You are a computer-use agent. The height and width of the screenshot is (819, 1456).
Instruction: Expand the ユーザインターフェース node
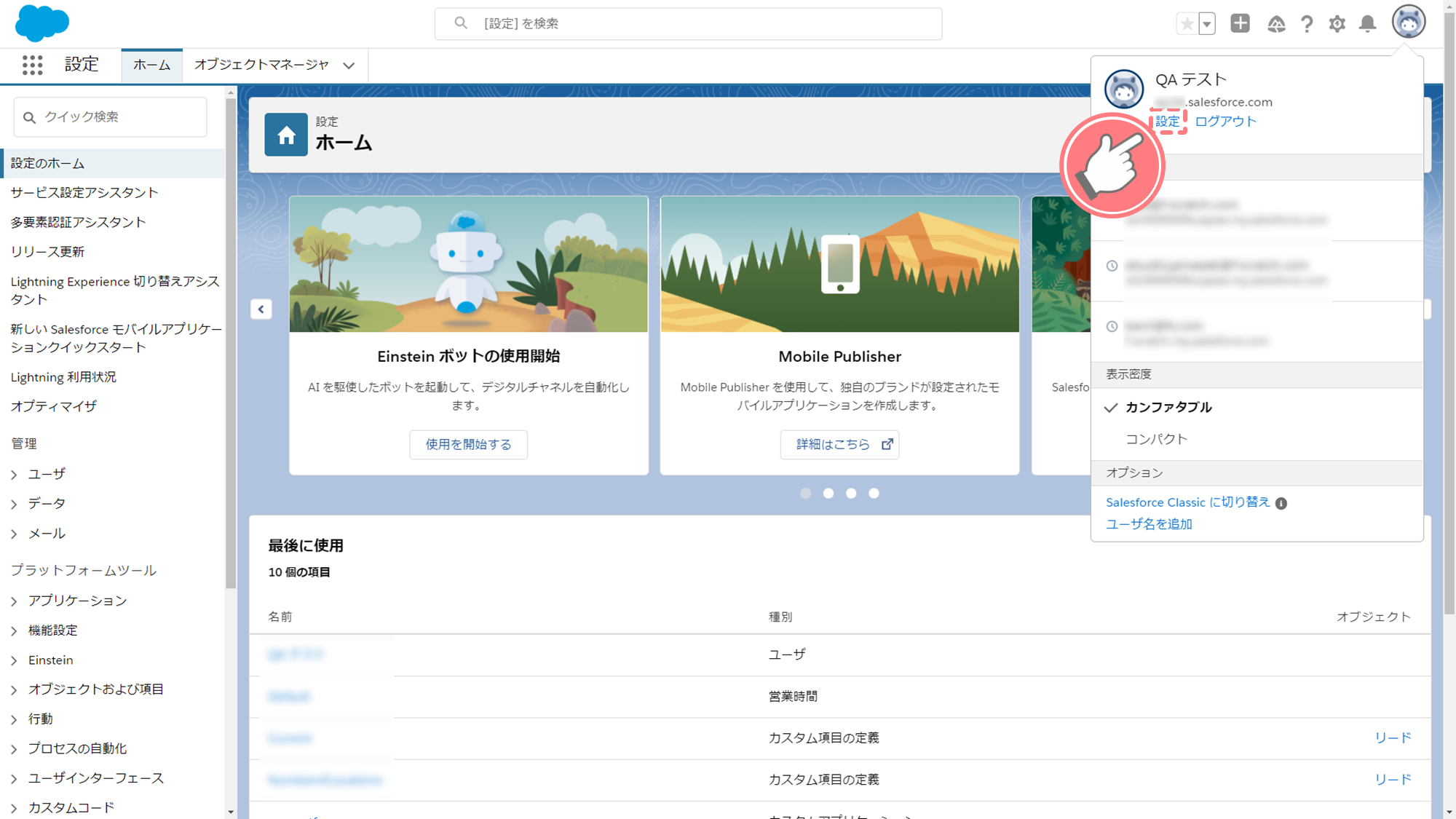pyautogui.click(x=15, y=779)
